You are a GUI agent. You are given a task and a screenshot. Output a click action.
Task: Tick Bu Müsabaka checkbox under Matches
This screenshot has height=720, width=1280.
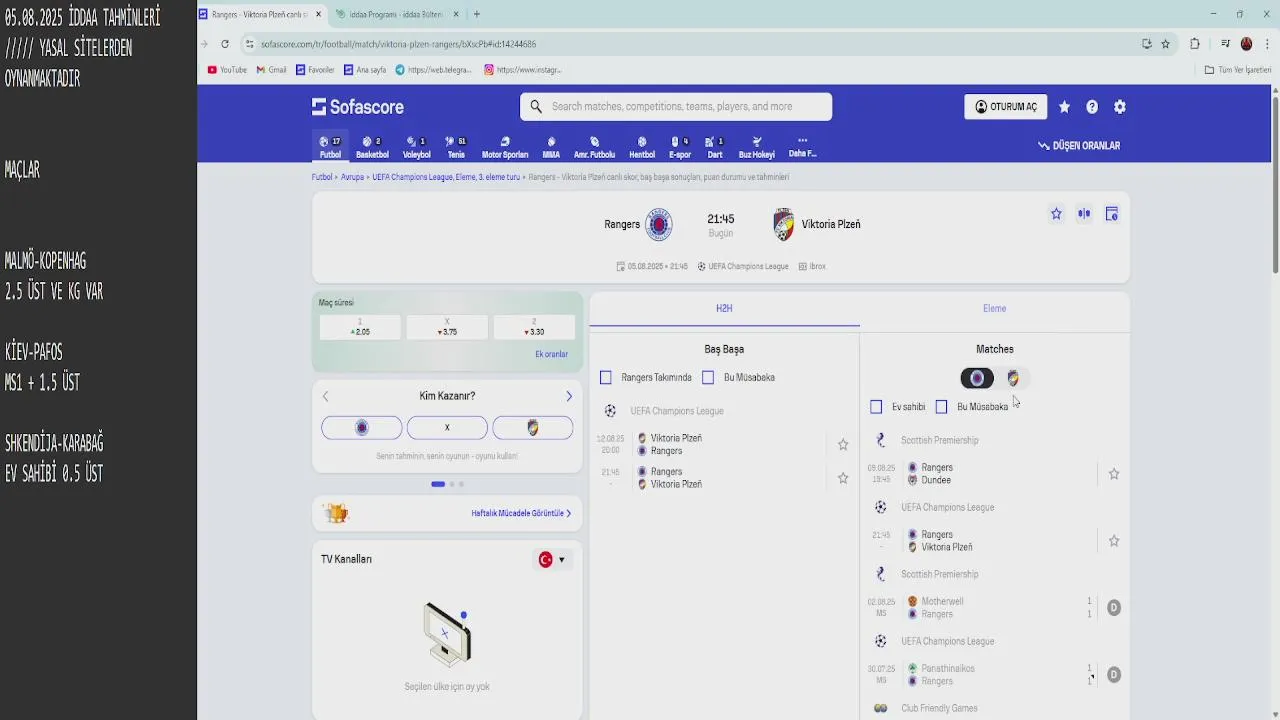(941, 407)
